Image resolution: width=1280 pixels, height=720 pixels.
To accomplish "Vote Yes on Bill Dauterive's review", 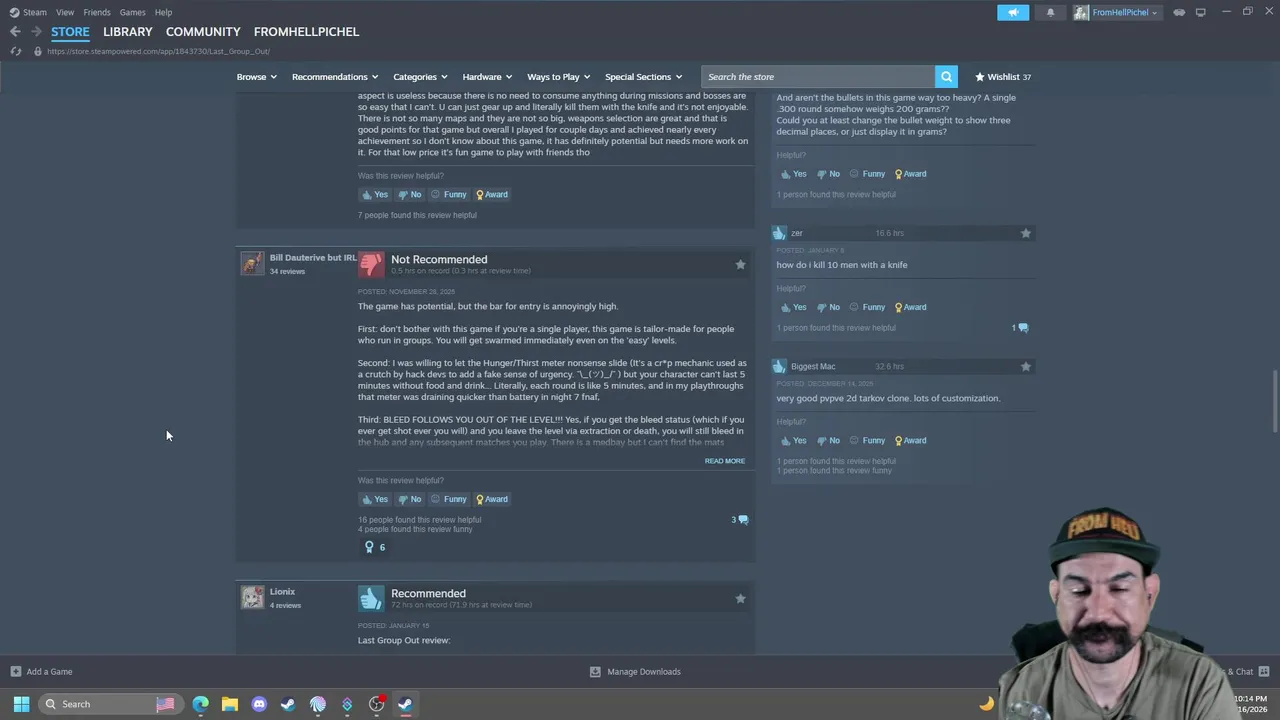I will 375,499.
